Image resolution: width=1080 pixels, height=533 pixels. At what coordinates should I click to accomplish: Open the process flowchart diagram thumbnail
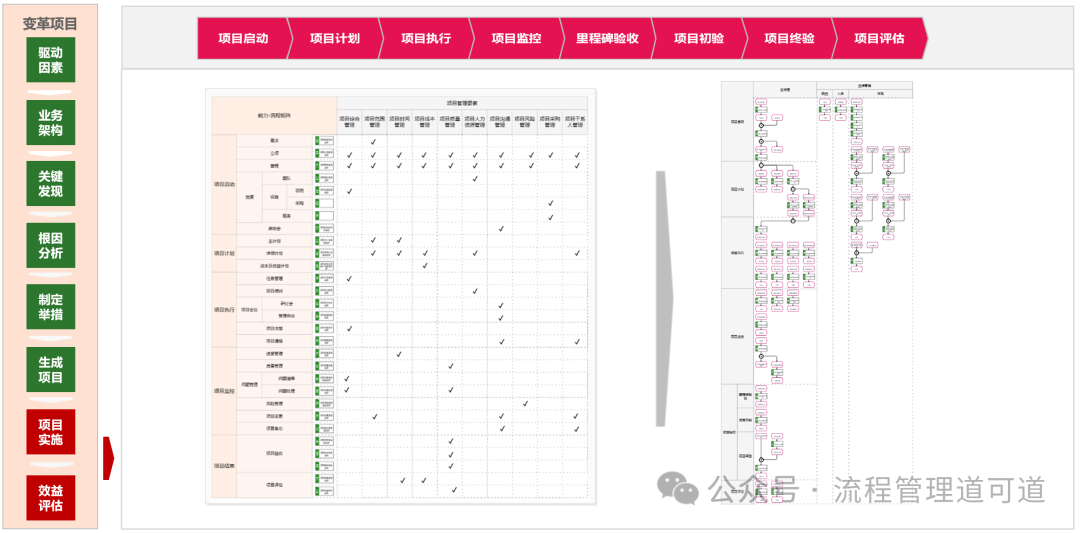817,290
